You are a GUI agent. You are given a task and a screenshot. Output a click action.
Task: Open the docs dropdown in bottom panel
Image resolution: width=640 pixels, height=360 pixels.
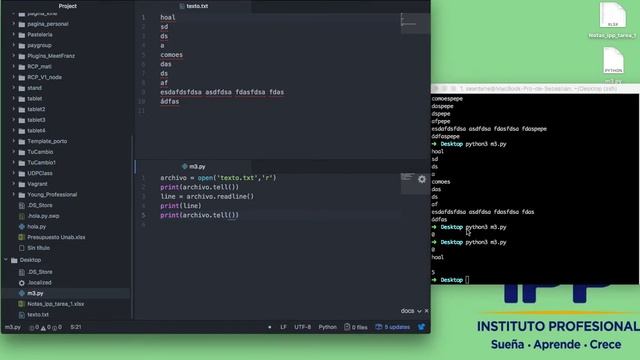411,311
